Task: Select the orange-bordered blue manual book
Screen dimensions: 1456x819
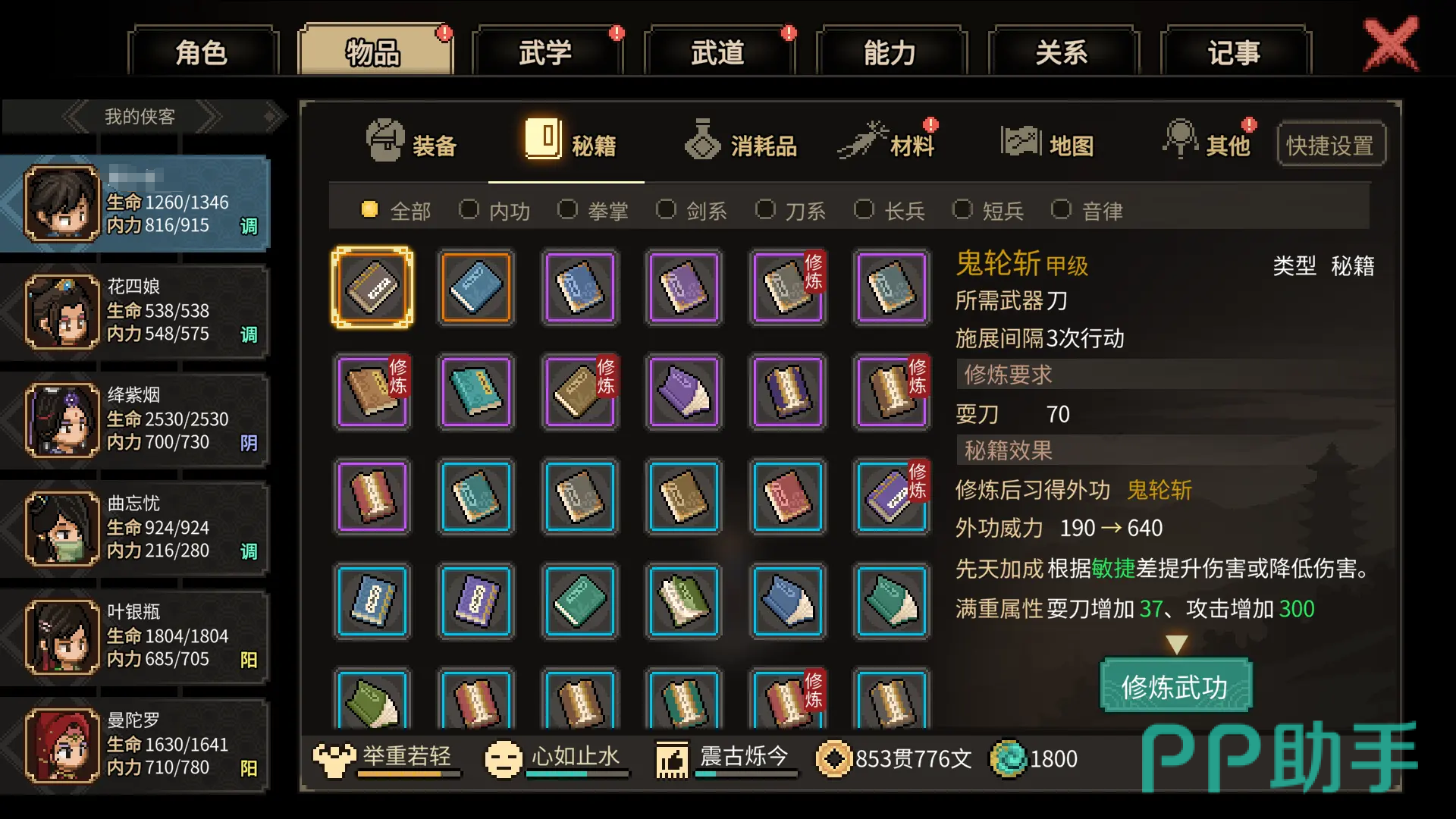Action: pos(476,287)
